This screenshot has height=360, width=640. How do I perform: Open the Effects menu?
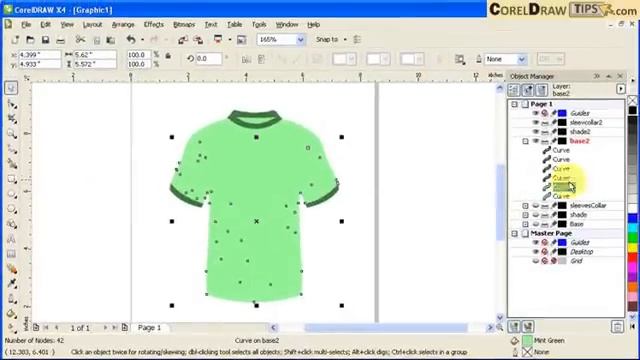pyautogui.click(x=153, y=24)
